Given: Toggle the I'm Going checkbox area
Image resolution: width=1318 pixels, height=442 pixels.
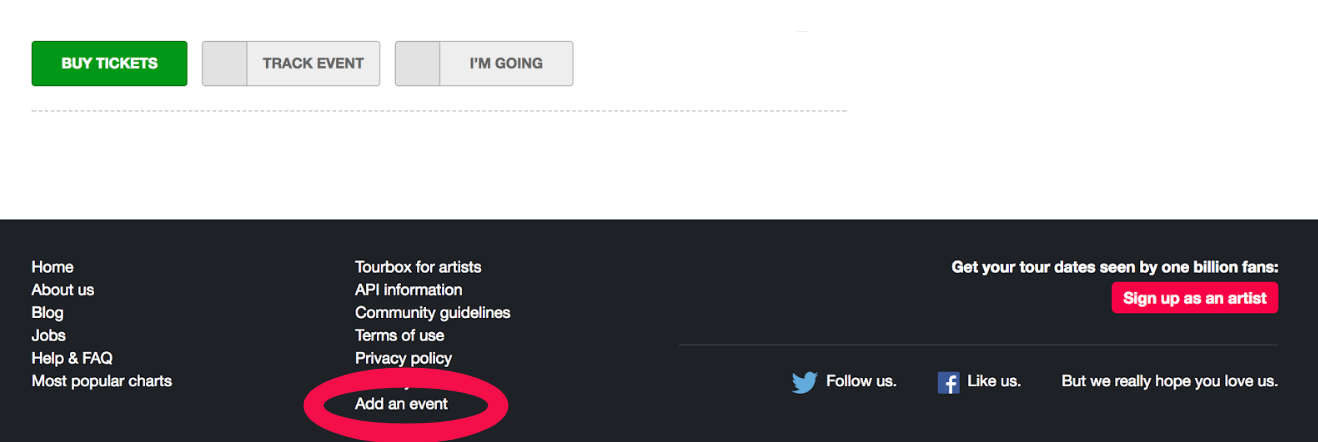Looking at the screenshot, I should [x=417, y=63].
